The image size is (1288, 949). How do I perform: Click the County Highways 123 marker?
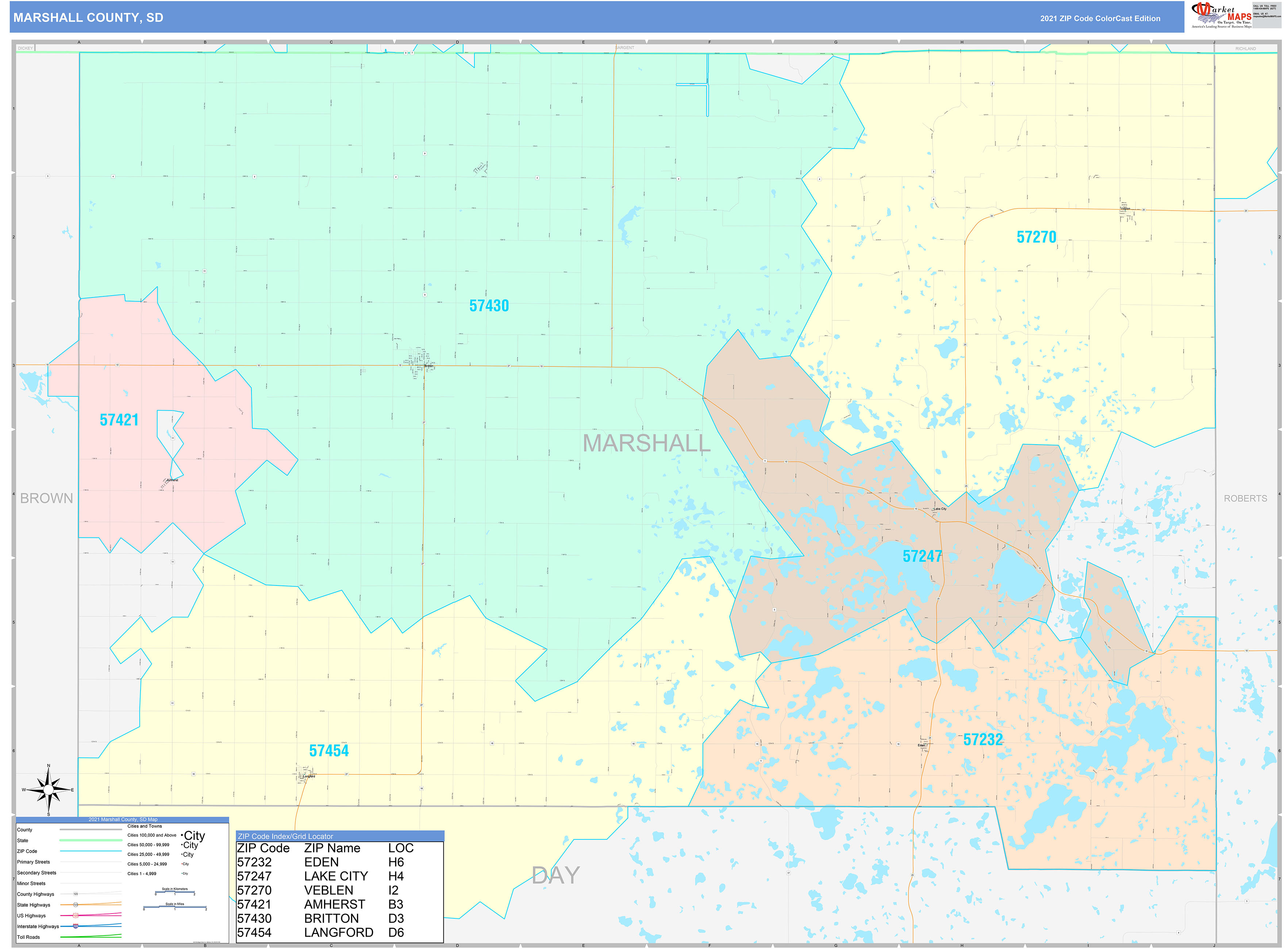click(75, 894)
